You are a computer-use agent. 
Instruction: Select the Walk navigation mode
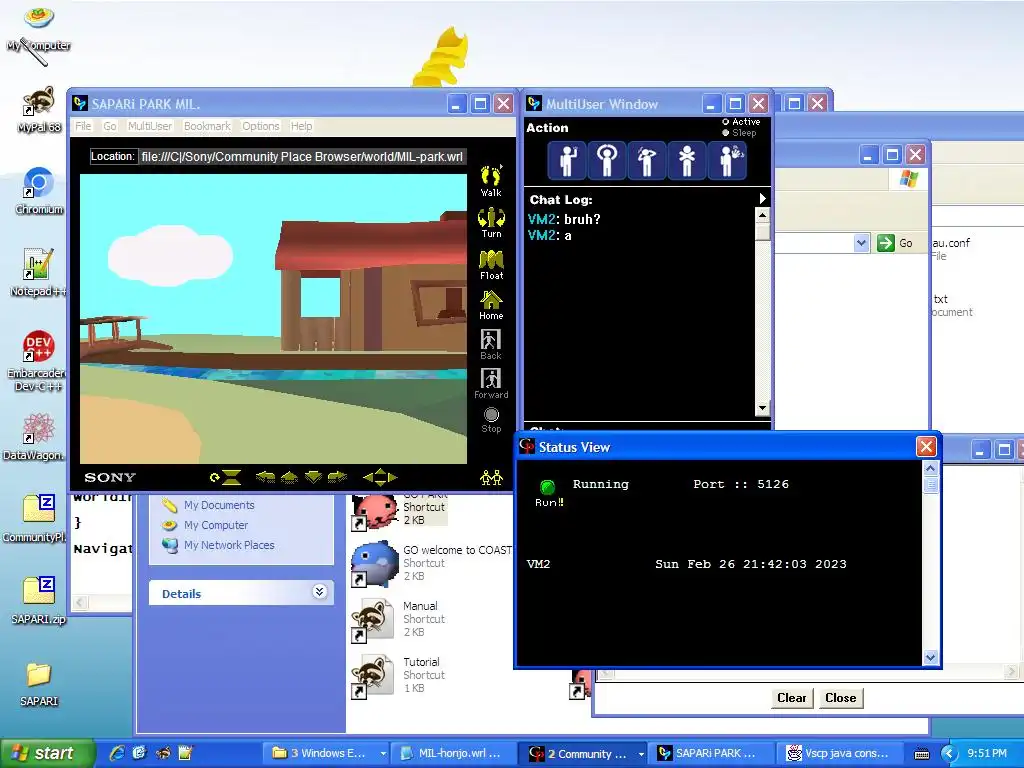tap(491, 181)
